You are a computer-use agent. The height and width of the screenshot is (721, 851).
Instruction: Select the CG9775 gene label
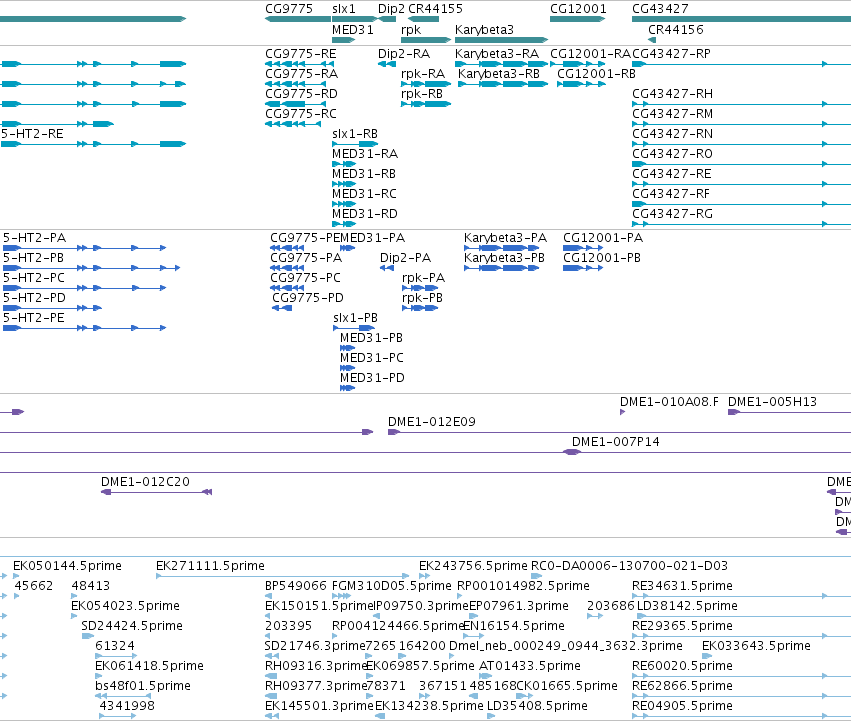click(289, 9)
